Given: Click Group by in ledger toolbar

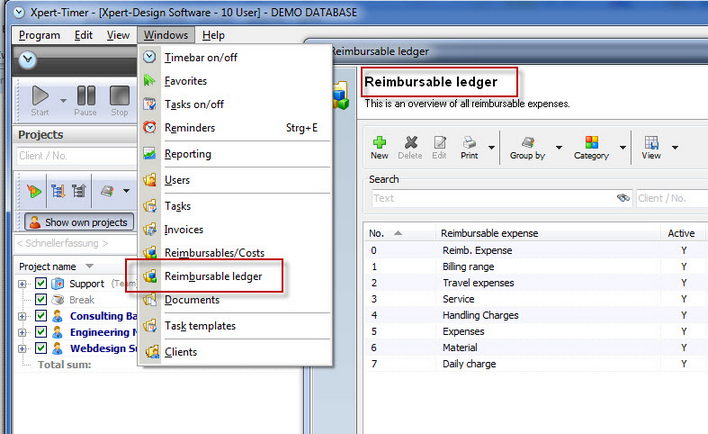Looking at the screenshot, I should [x=527, y=148].
